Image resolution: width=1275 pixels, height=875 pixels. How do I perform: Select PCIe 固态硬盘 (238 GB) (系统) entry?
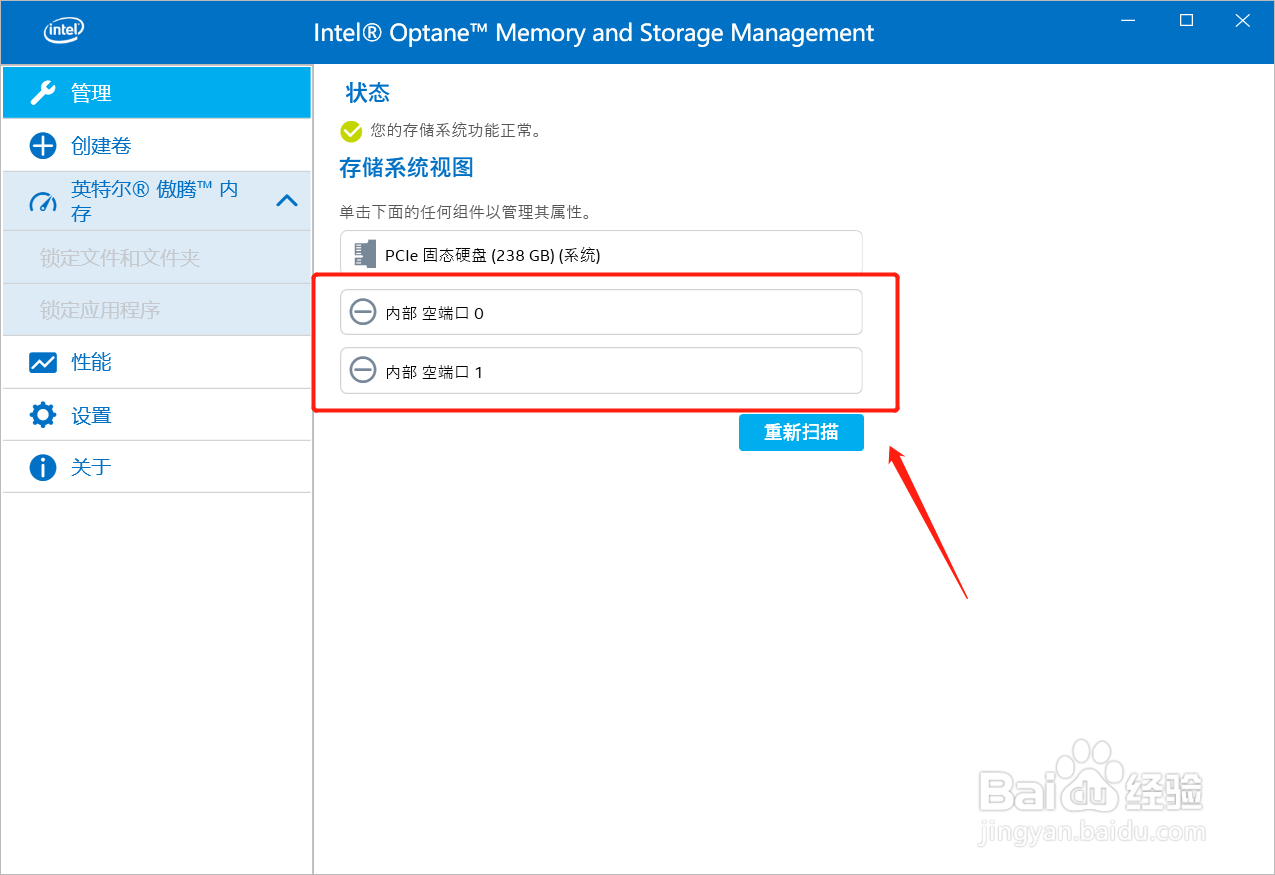[601, 253]
